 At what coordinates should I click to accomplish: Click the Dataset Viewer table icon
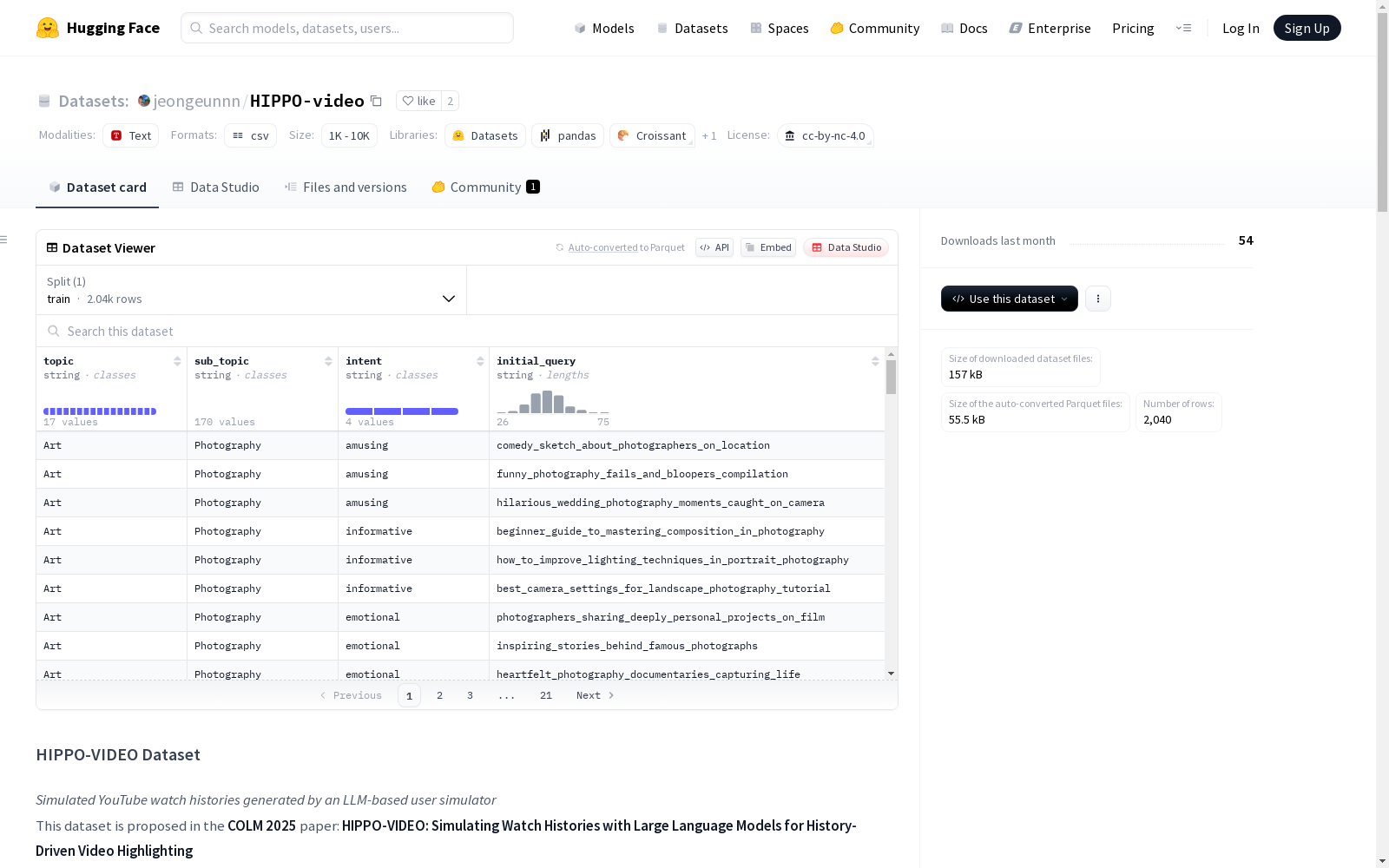tap(52, 247)
